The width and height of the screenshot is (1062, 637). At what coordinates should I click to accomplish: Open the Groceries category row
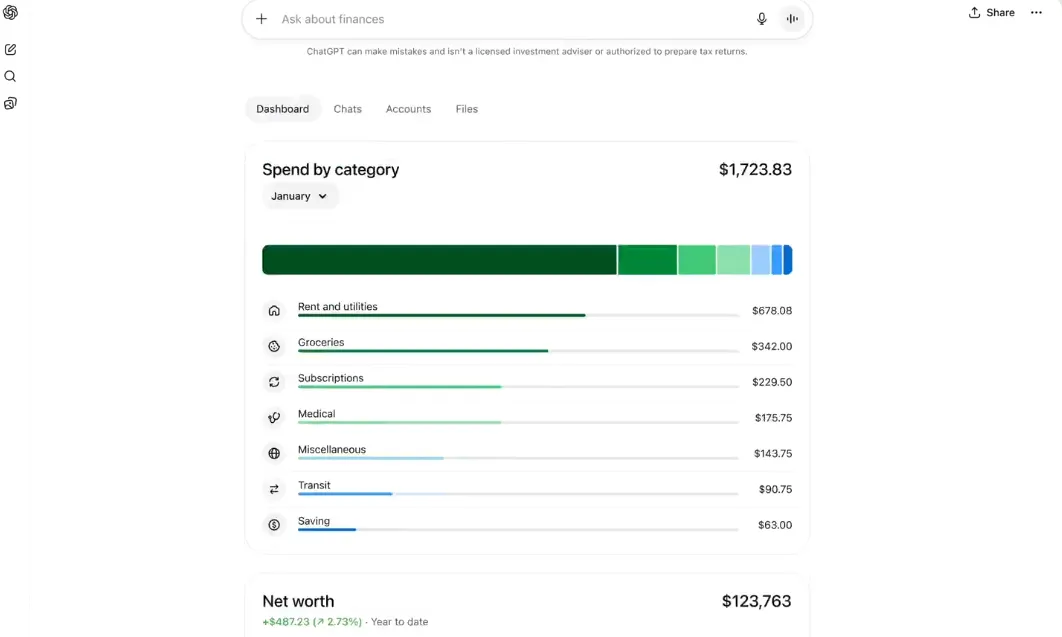click(x=527, y=347)
